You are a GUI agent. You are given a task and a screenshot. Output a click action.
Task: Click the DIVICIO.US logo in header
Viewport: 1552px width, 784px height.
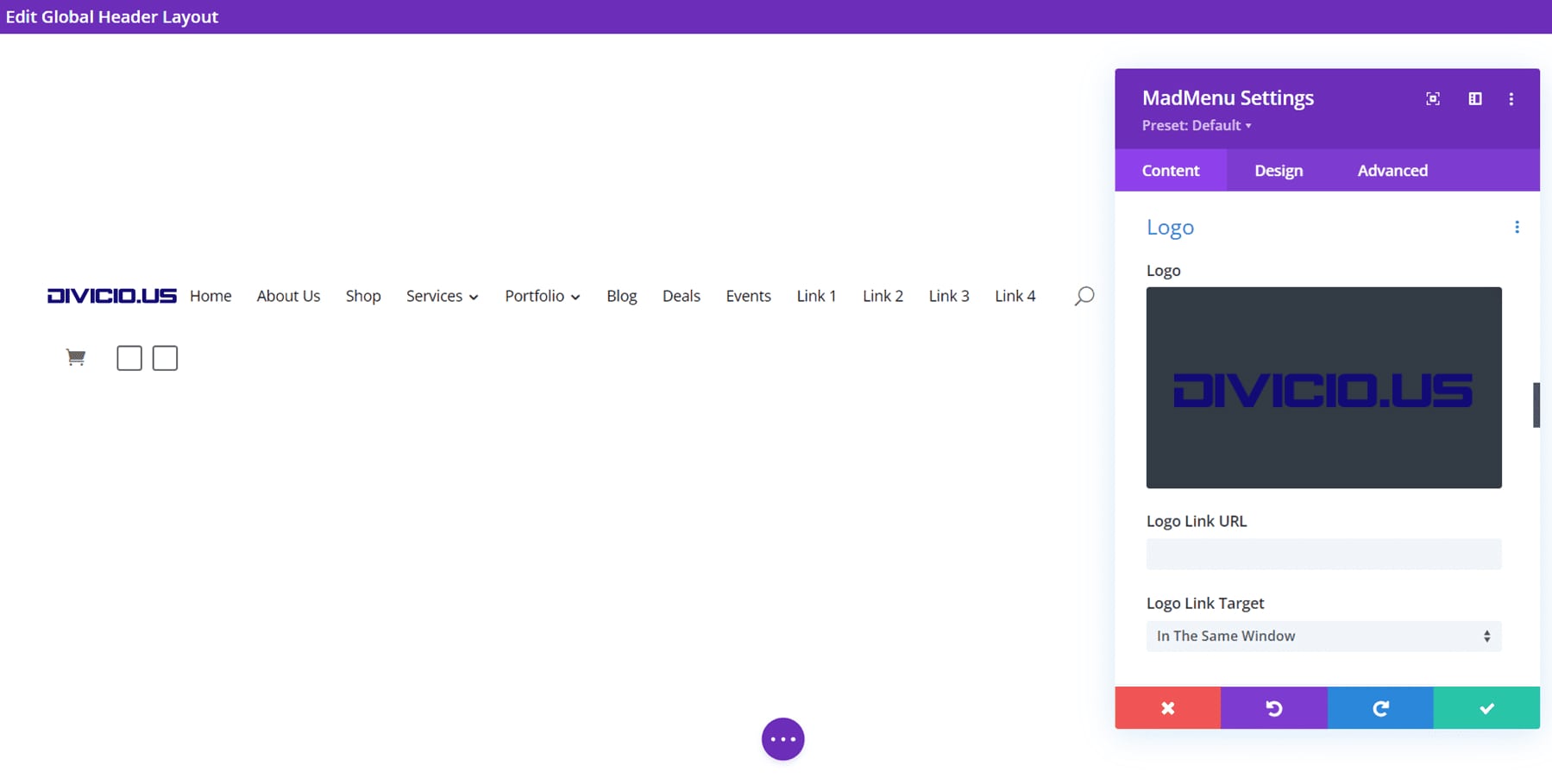(x=111, y=296)
